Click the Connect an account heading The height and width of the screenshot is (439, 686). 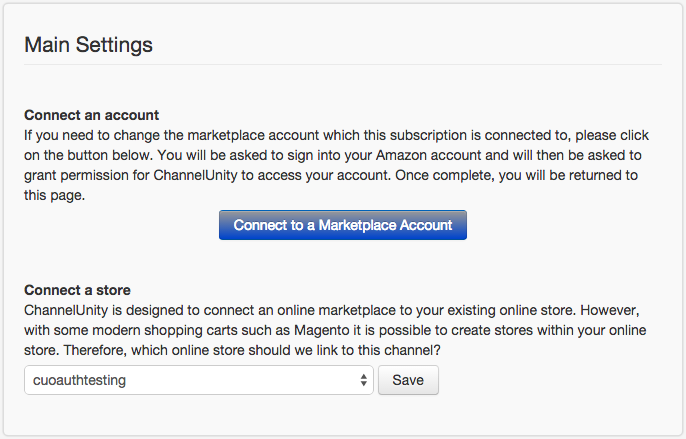click(x=91, y=115)
